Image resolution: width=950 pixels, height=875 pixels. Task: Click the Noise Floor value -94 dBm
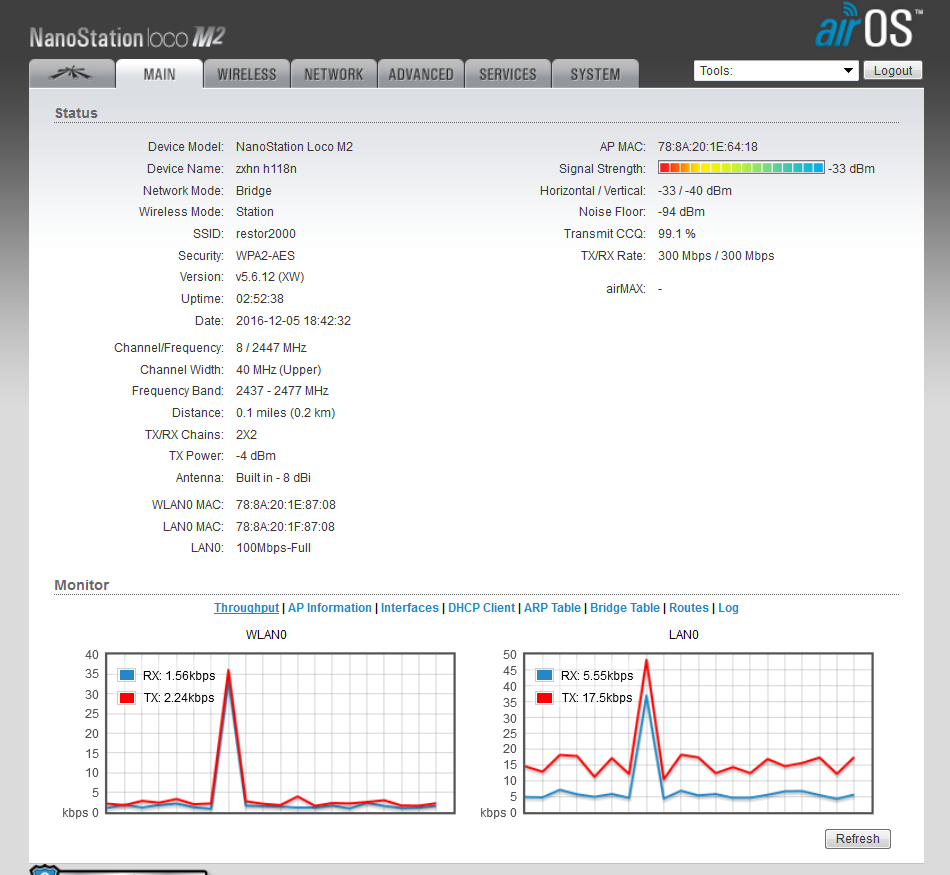682,212
